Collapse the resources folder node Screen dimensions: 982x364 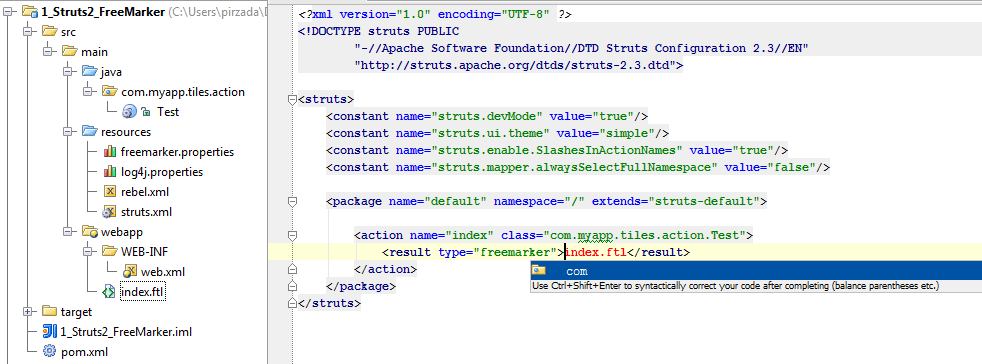(68, 132)
